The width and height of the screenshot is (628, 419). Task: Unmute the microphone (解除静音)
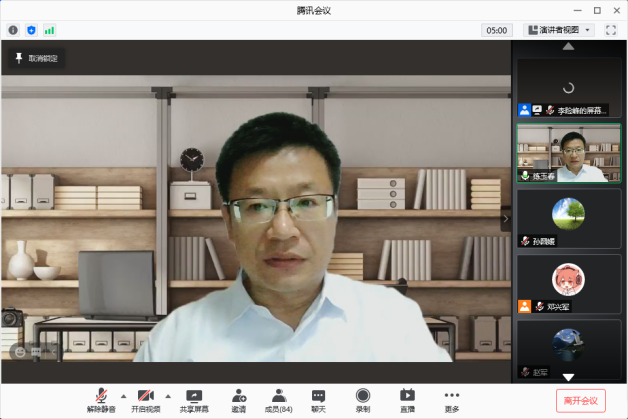[x=100, y=399]
